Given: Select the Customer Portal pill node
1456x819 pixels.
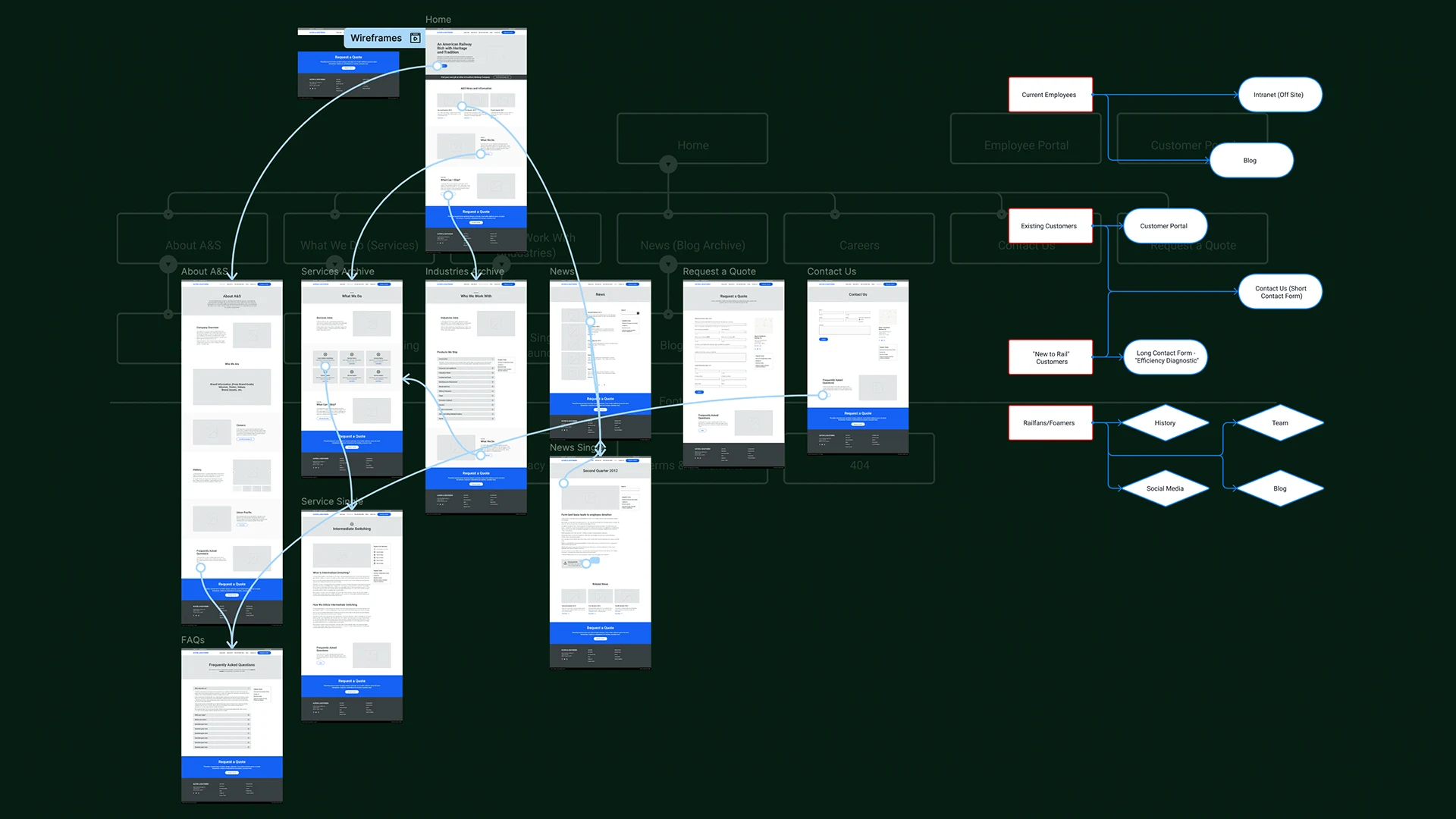Looking at the screenshot, I should pyautogui.click(x=1164, y=226).
